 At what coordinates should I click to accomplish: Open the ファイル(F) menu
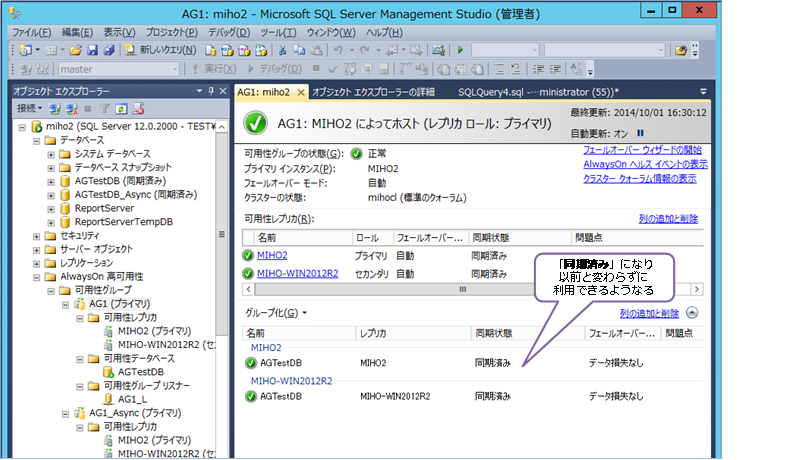click(x=32, y=32)
